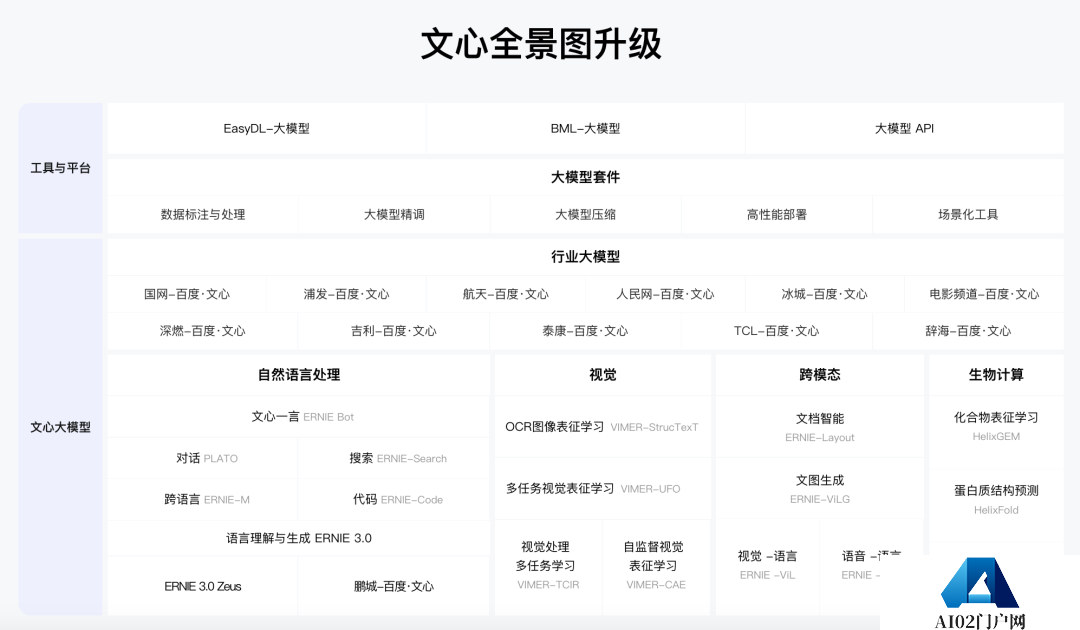Select 人民网-百度·文心 cell
The width and height of the screenshot is (1080, 630).
(665, 294)
